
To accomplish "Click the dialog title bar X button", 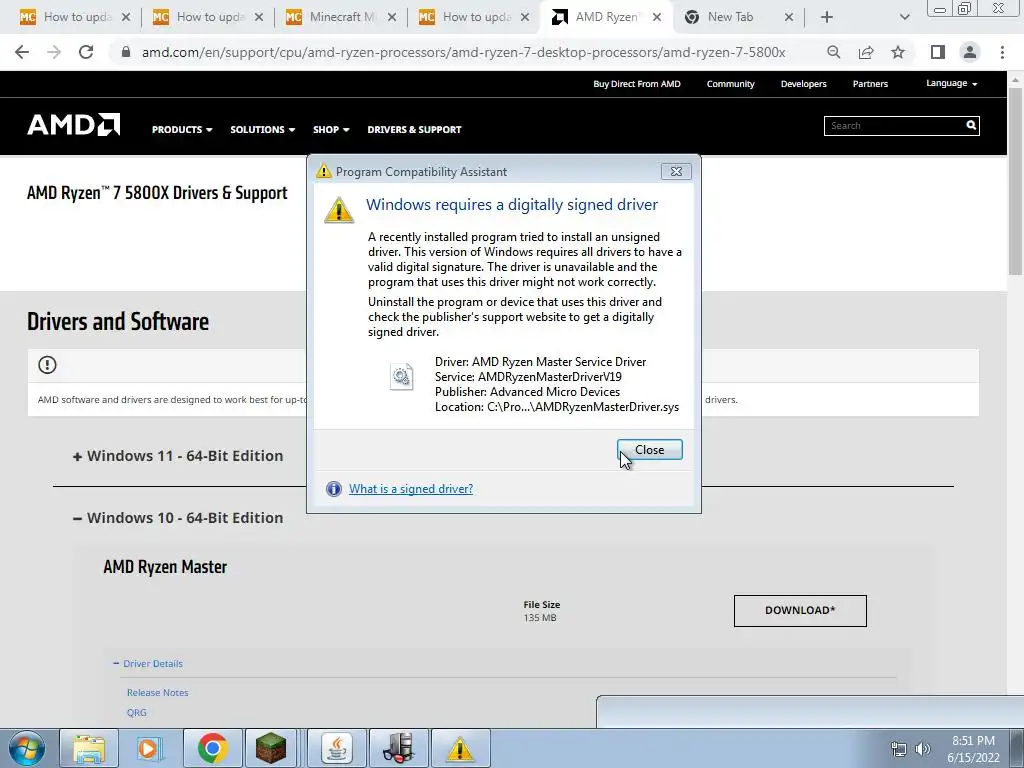I will pyautogui.click(x=676, y=171).
